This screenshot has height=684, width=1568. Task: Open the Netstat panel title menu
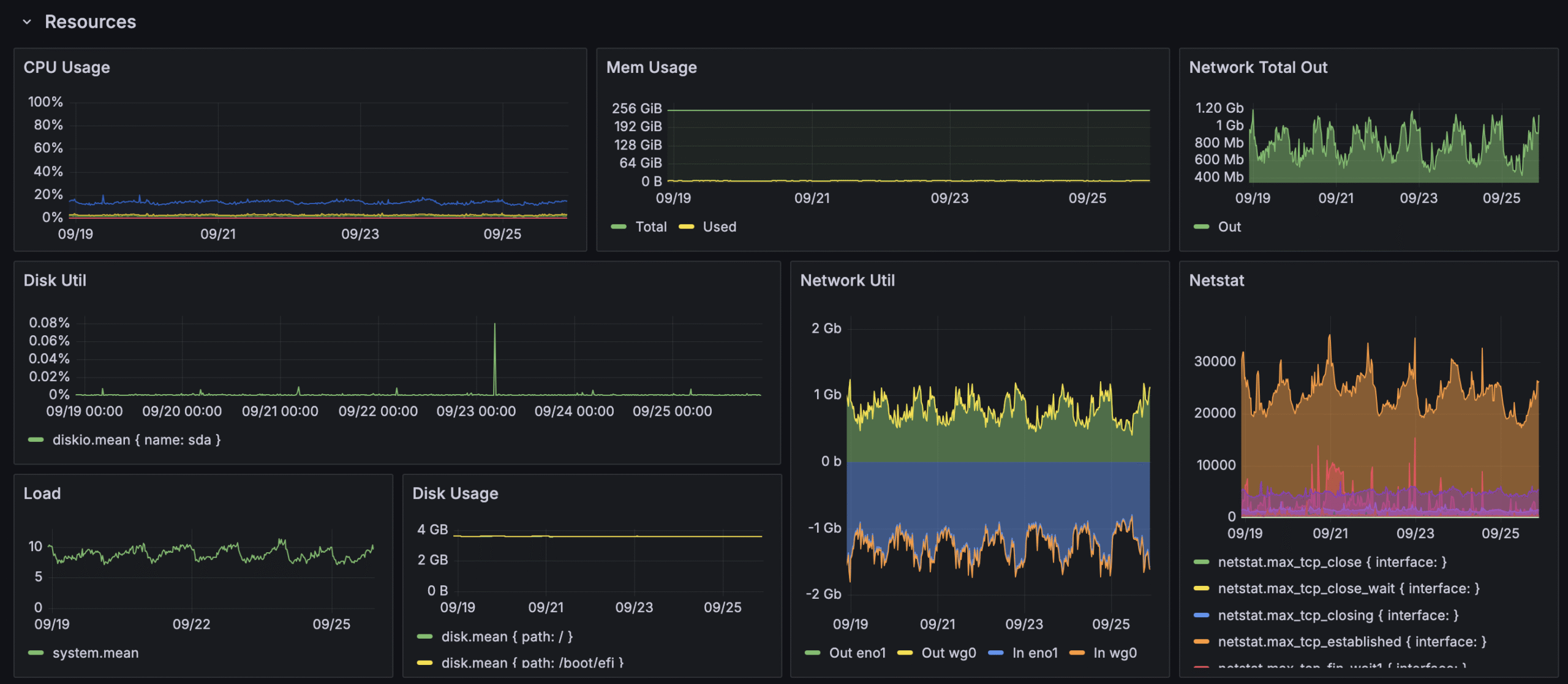(x=1216, y=281)
